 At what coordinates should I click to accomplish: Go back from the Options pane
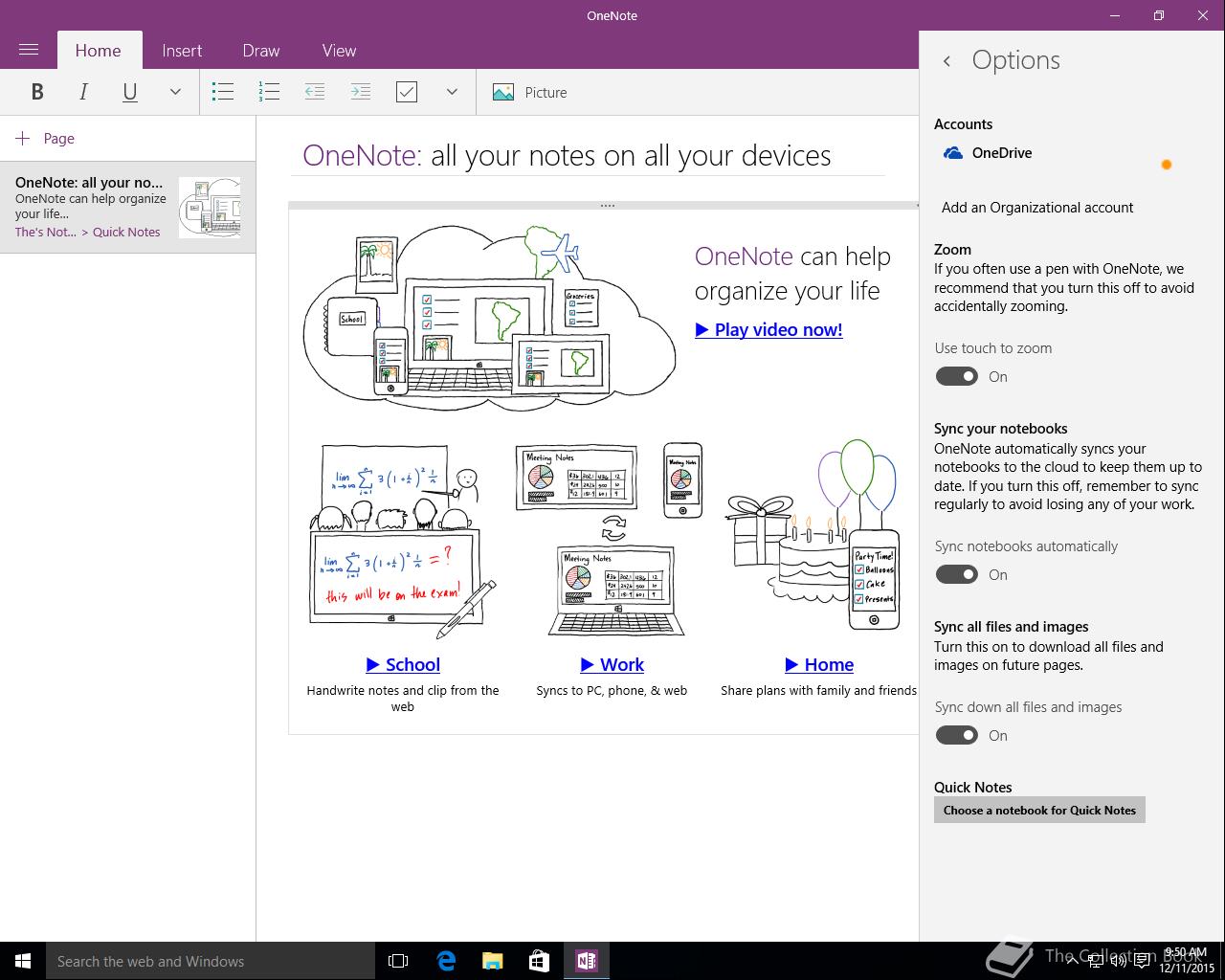coord(947,60)
